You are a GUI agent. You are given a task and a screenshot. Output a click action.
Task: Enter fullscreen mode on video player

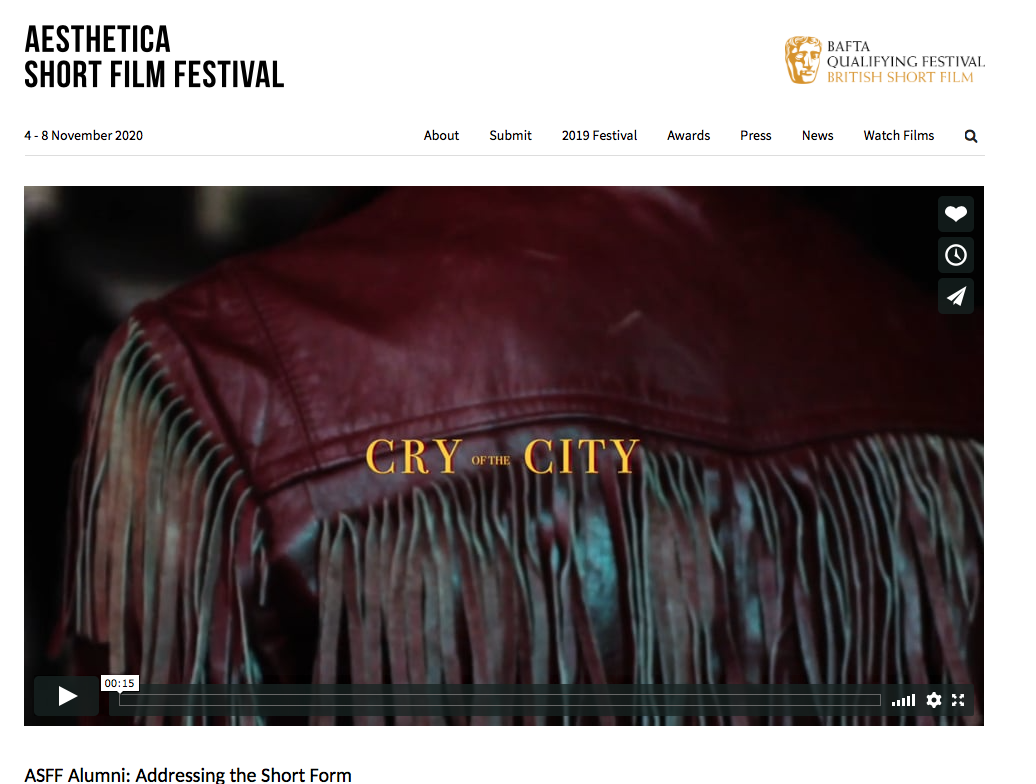click(x=958, y=700)
